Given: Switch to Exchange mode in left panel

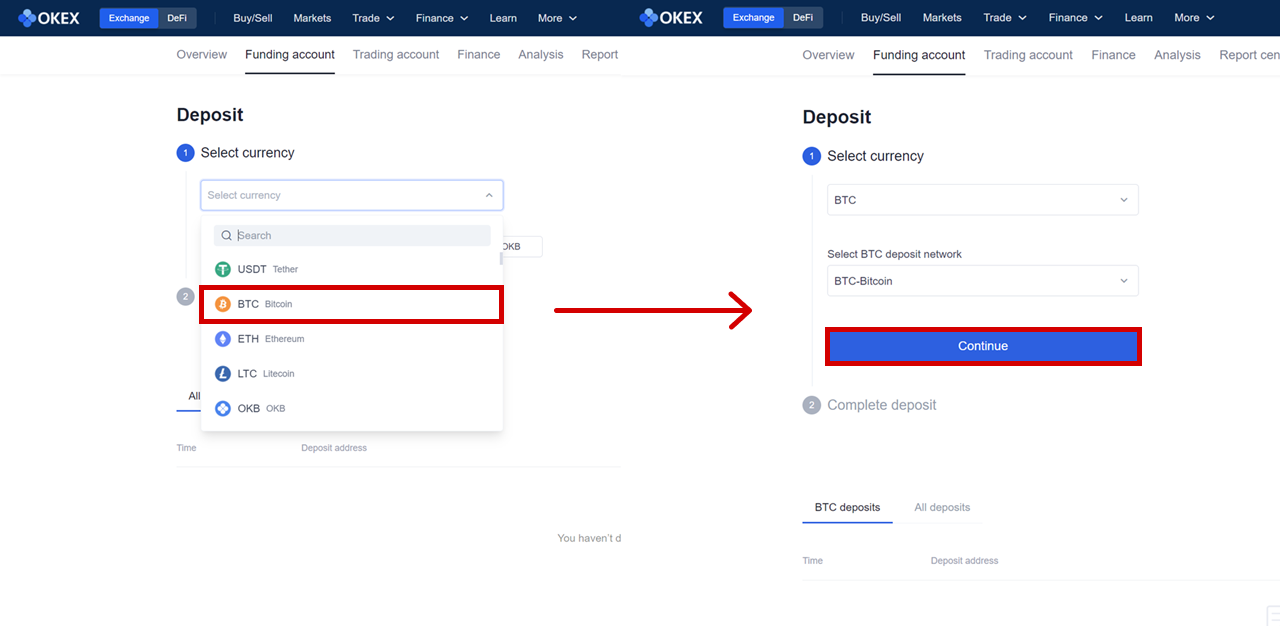Looking at the screenshot, I should pyautogui.click(x=129, y=18).
